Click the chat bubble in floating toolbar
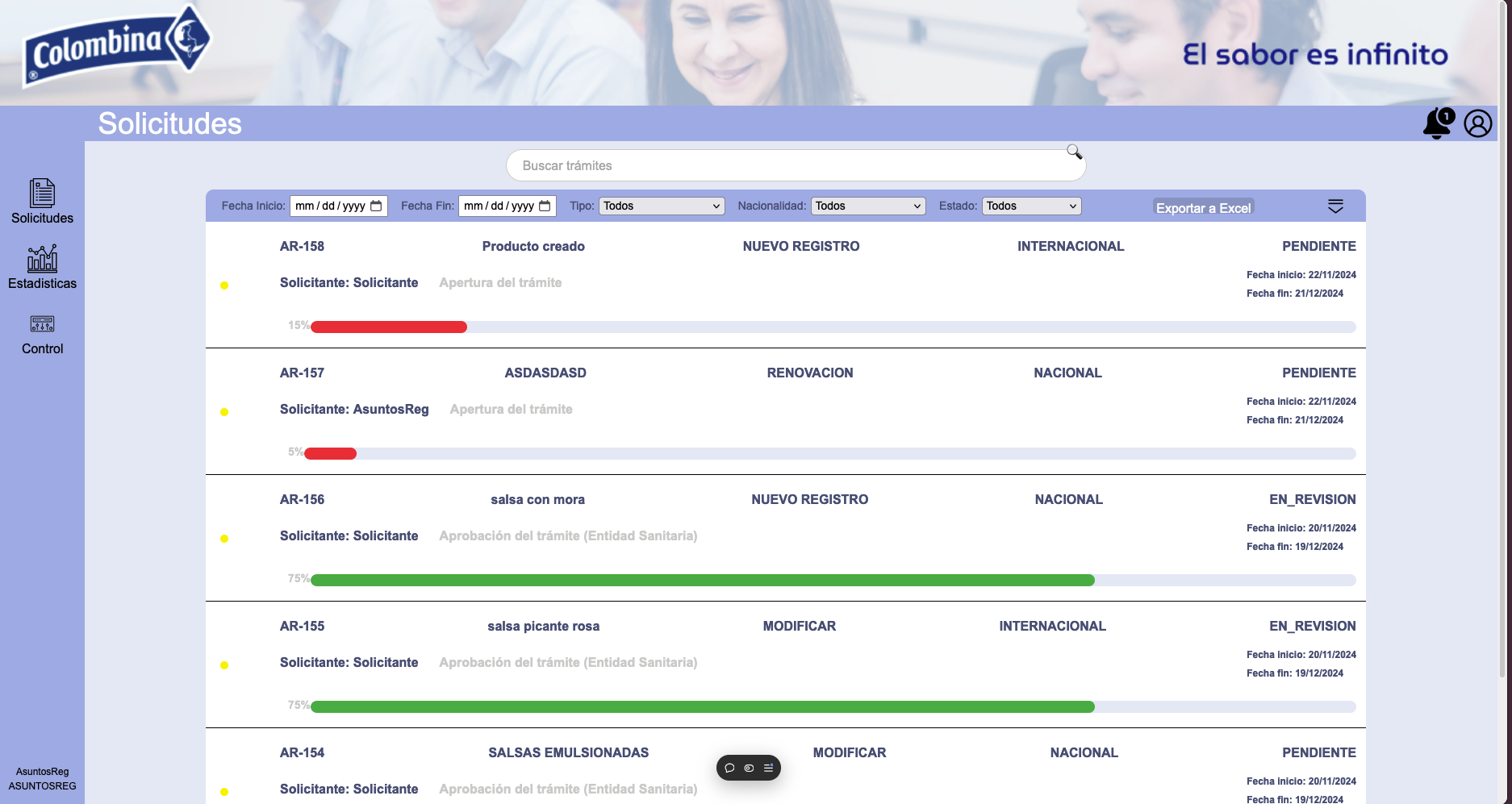 tap(729, 768)
